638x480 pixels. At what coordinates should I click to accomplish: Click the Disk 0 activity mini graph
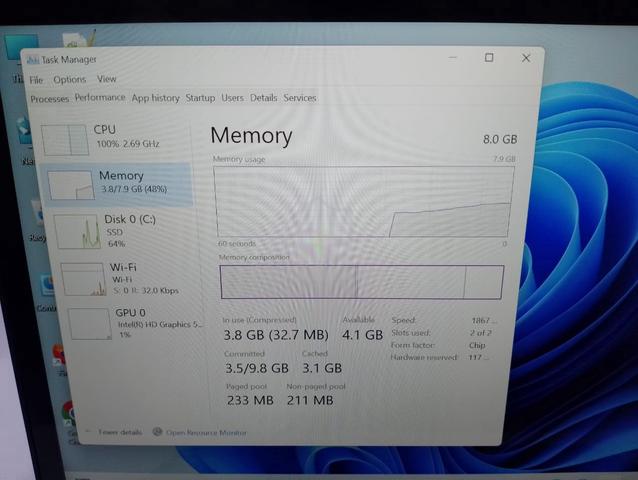[x=78, y=232]
